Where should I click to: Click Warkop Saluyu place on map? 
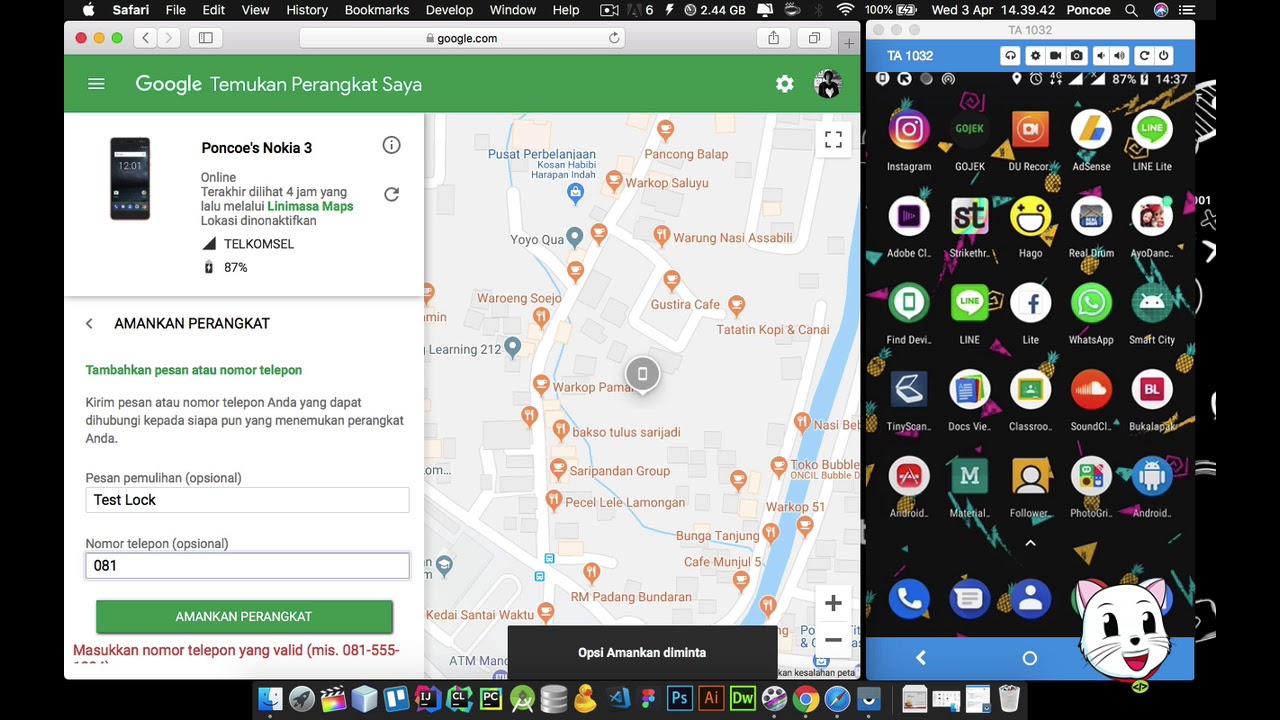point(658,182)
